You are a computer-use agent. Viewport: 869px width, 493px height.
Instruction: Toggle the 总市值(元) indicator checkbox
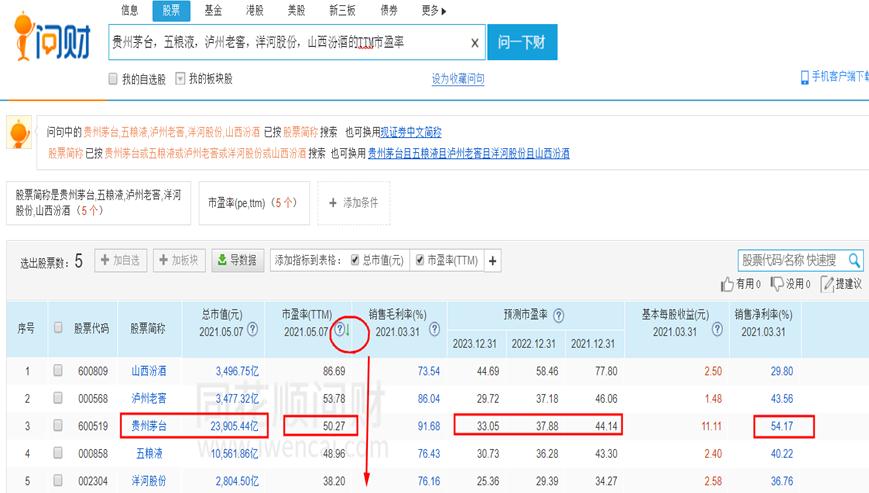point(355,260)
